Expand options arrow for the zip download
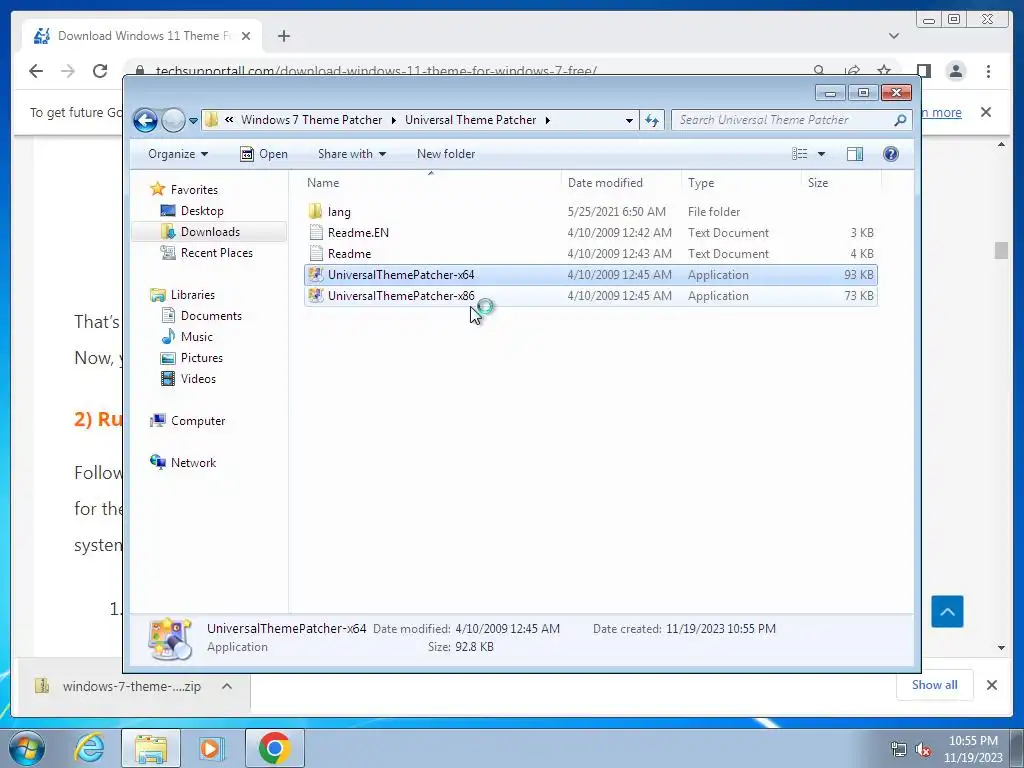Image resolution: width=1024 pixels, height=768 pixels. point(227,686)
